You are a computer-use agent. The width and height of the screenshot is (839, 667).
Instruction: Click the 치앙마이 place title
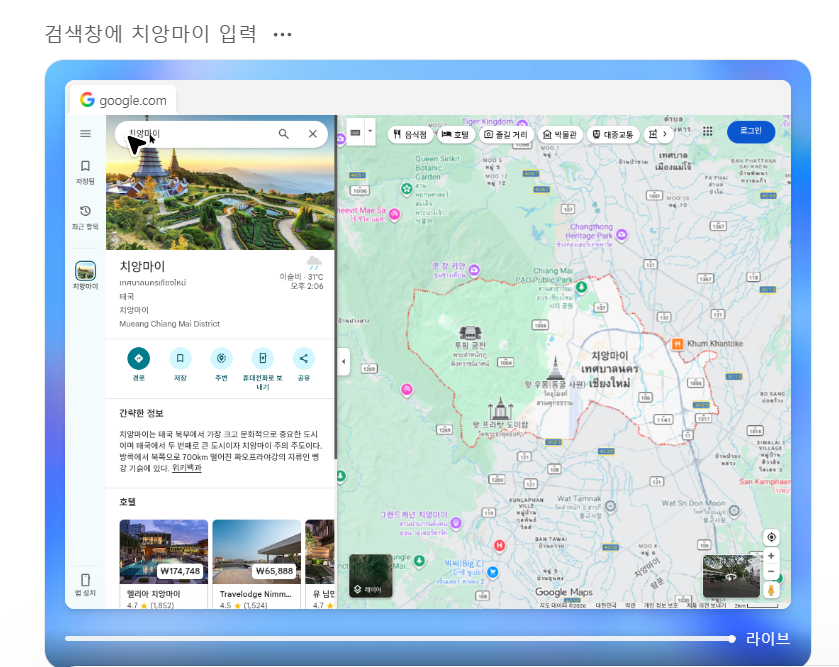coord(142,266)
